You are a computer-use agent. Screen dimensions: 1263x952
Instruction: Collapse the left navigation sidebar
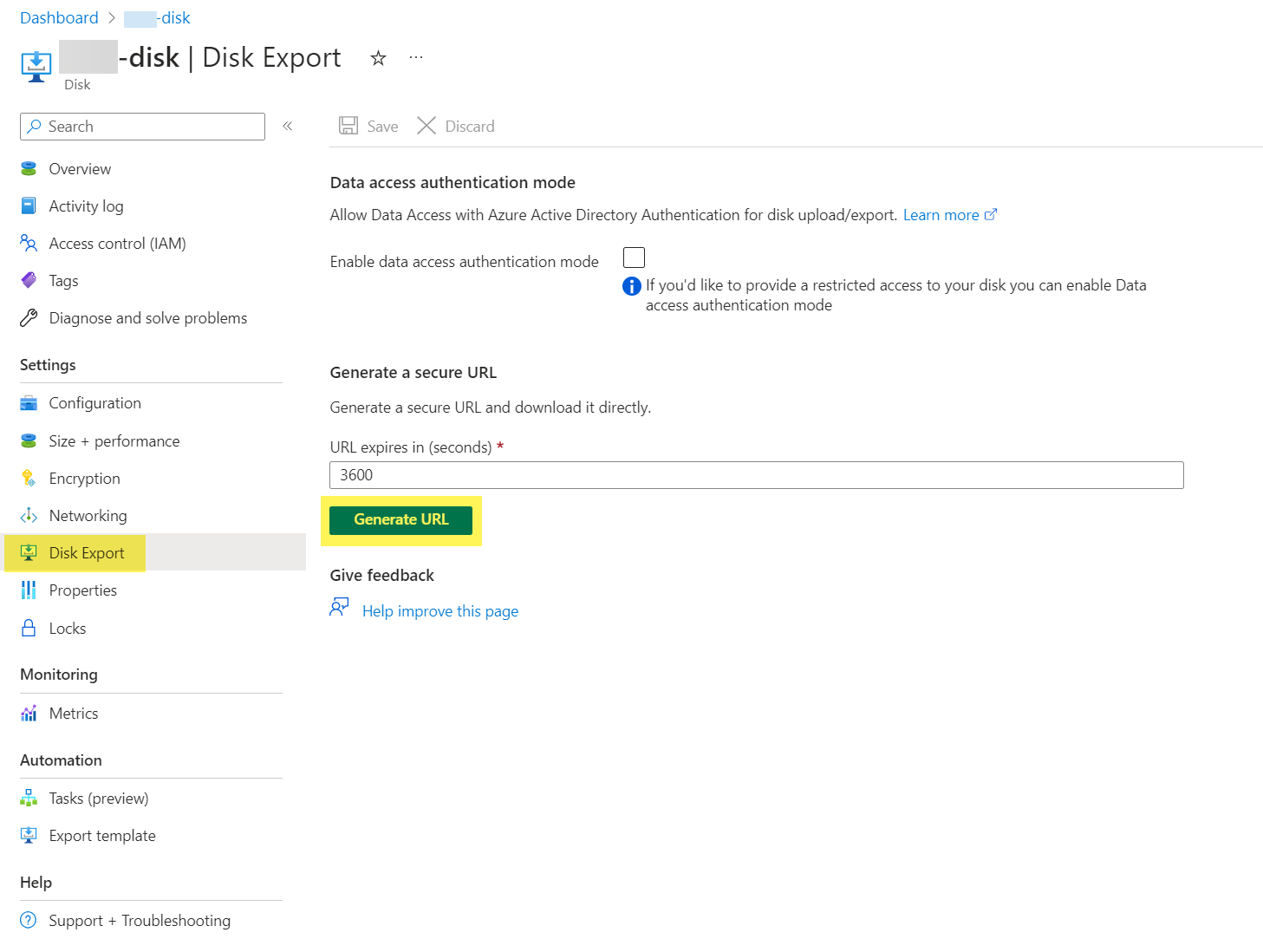coord(287,126)
